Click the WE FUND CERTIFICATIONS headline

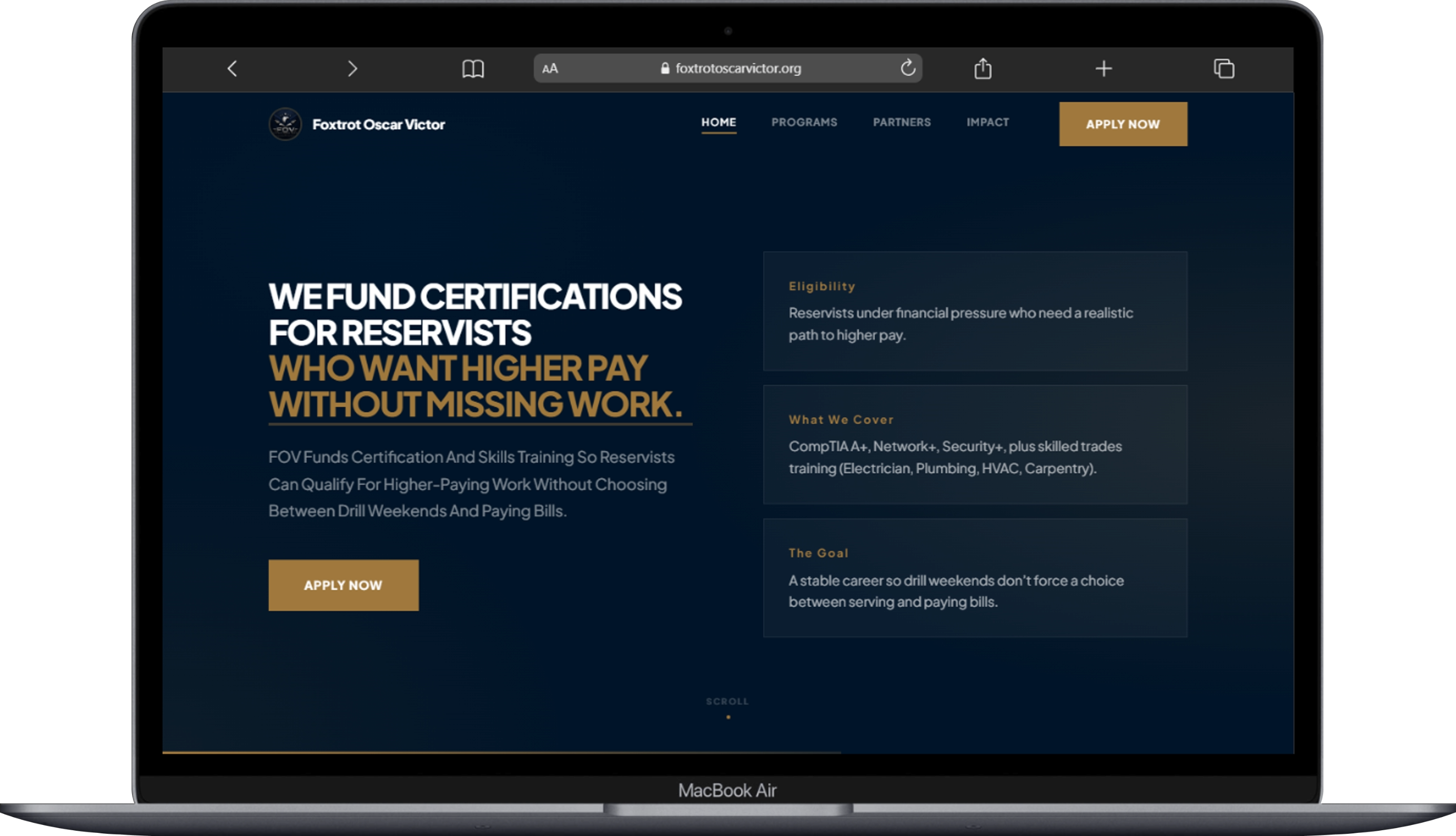point(475,314)
